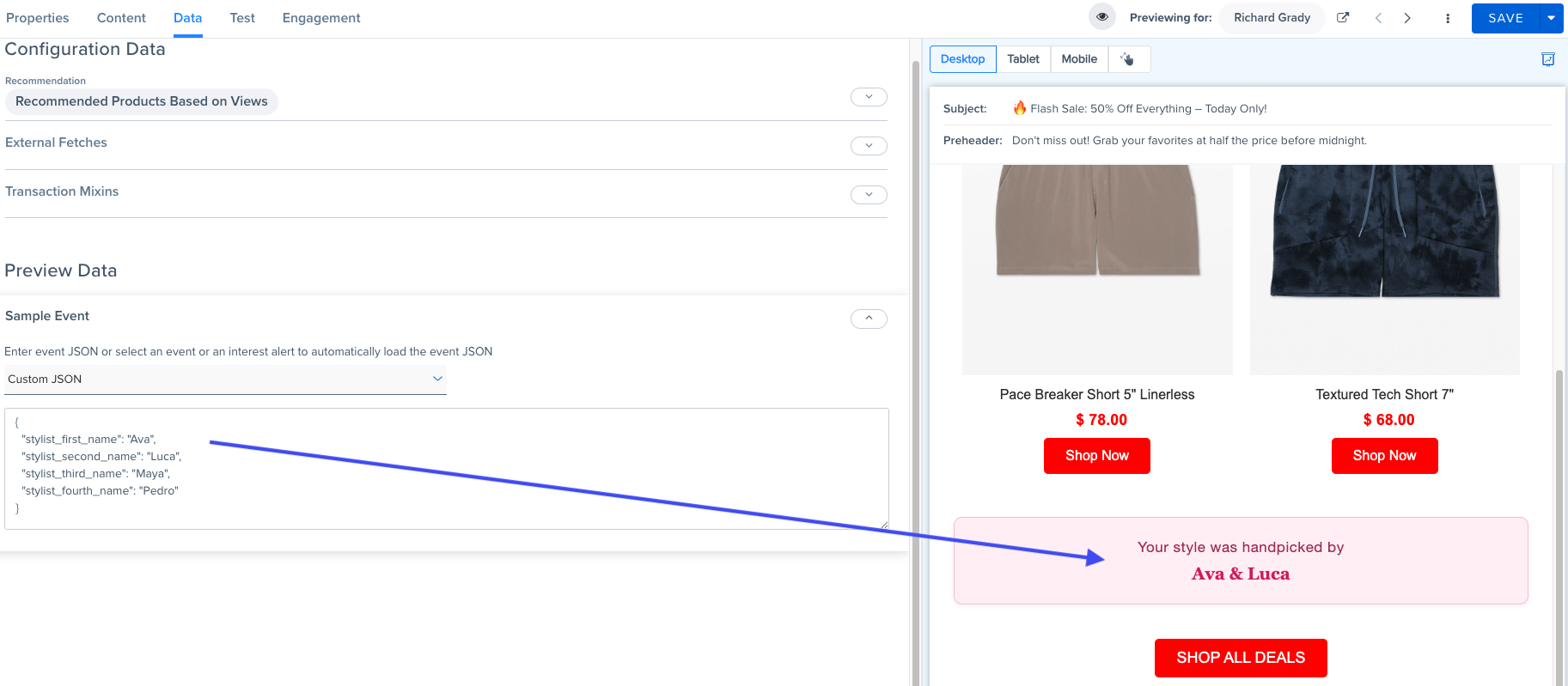
Task: Click the Flash Sale subject line text
Action: (x=1139, y=109)
